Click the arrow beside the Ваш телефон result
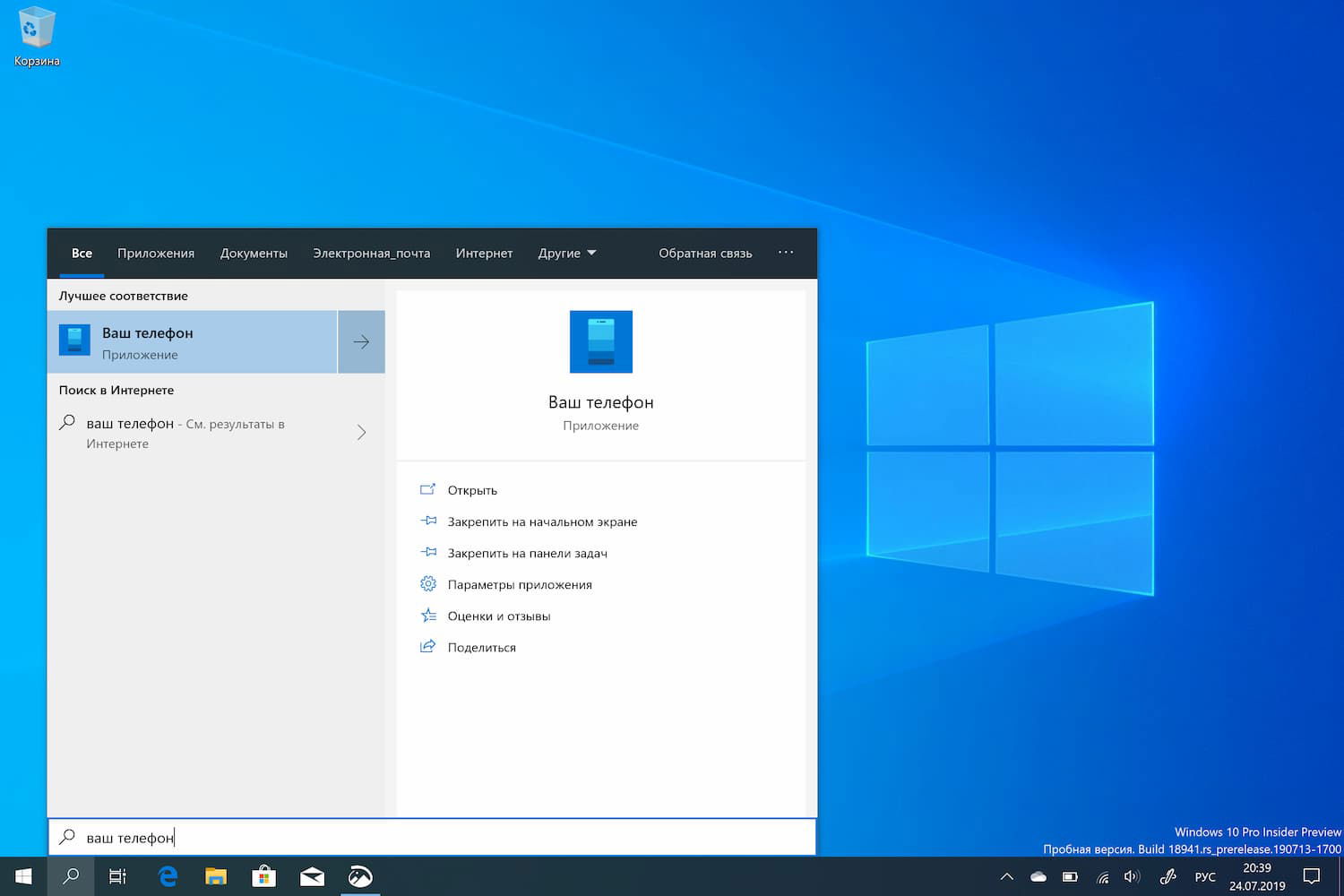This screenshot has width=1344, height=896. [x=360, y=341]
